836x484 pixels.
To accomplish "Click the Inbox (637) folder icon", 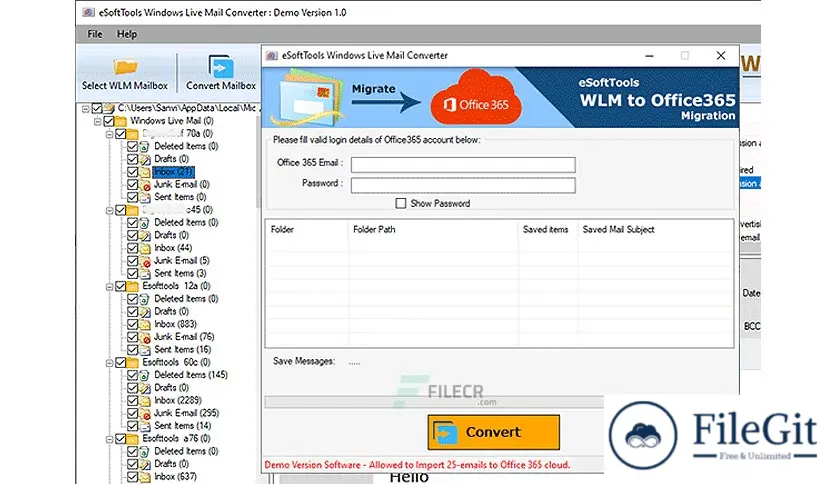I will click(145, 477).
